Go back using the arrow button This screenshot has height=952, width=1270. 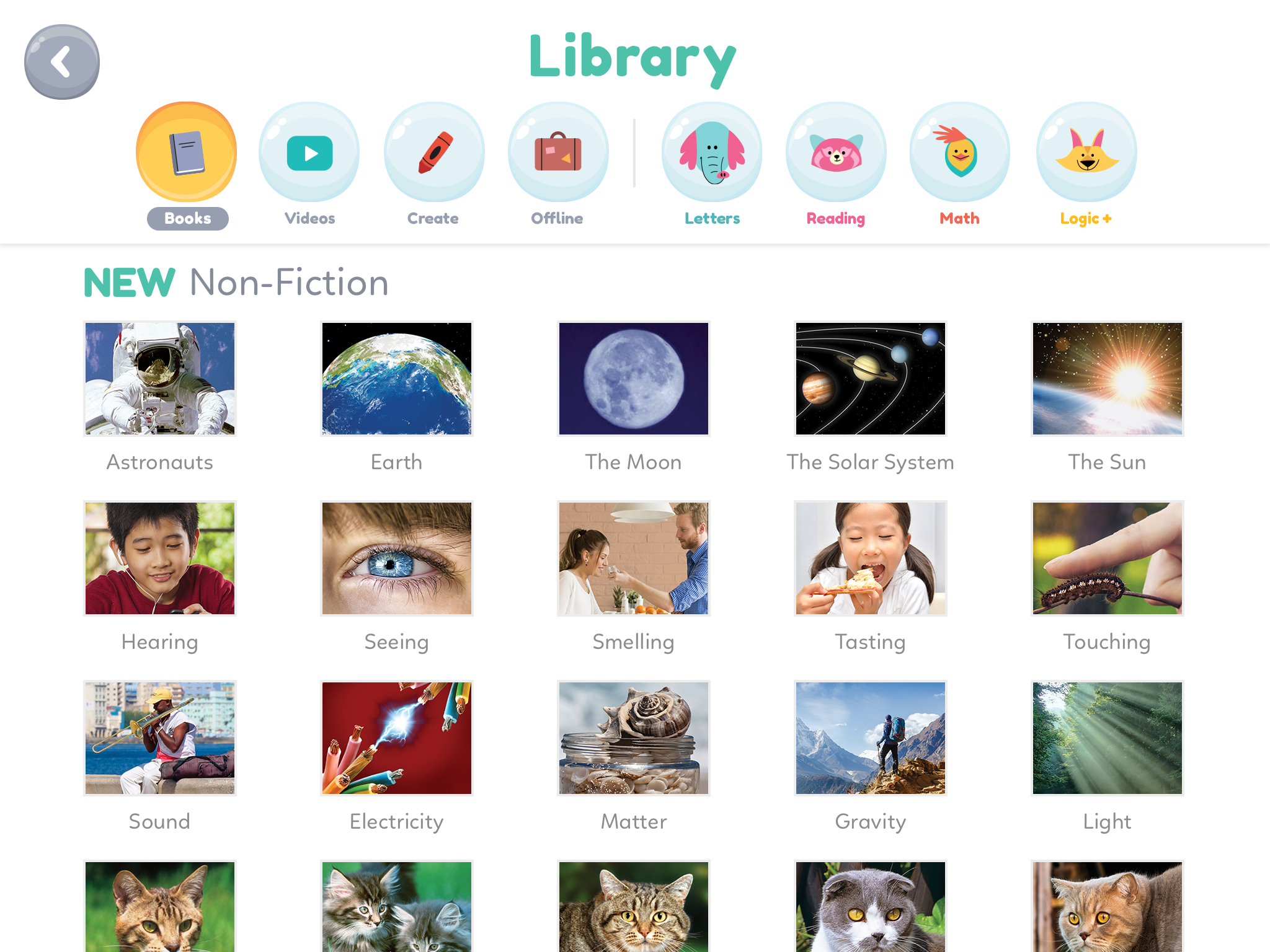point(62,62)
